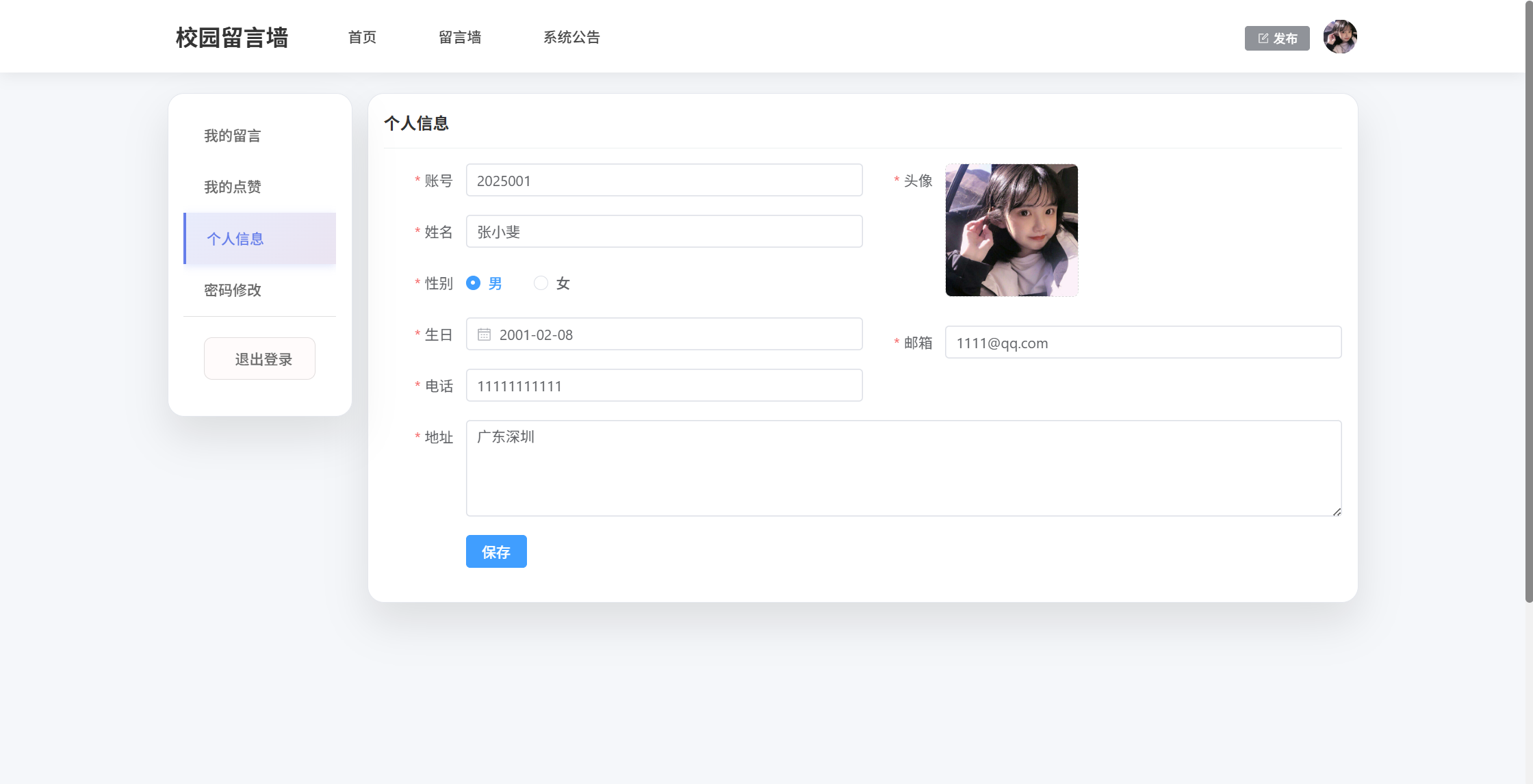
Task: Click the 发布 publish button
Action: tap(1276, 38)
